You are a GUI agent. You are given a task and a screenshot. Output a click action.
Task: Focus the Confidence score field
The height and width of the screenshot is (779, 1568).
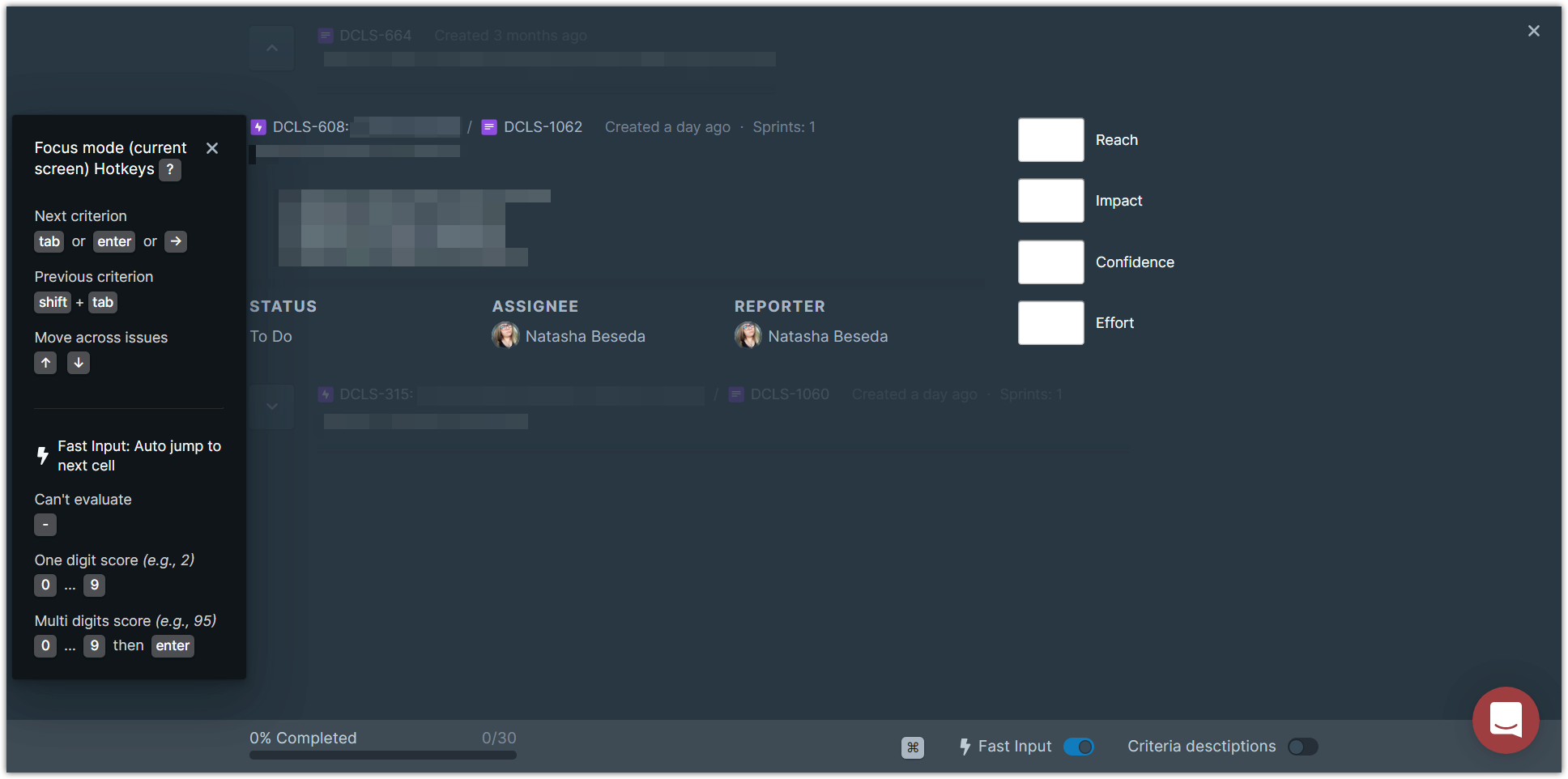point(1050,262)
